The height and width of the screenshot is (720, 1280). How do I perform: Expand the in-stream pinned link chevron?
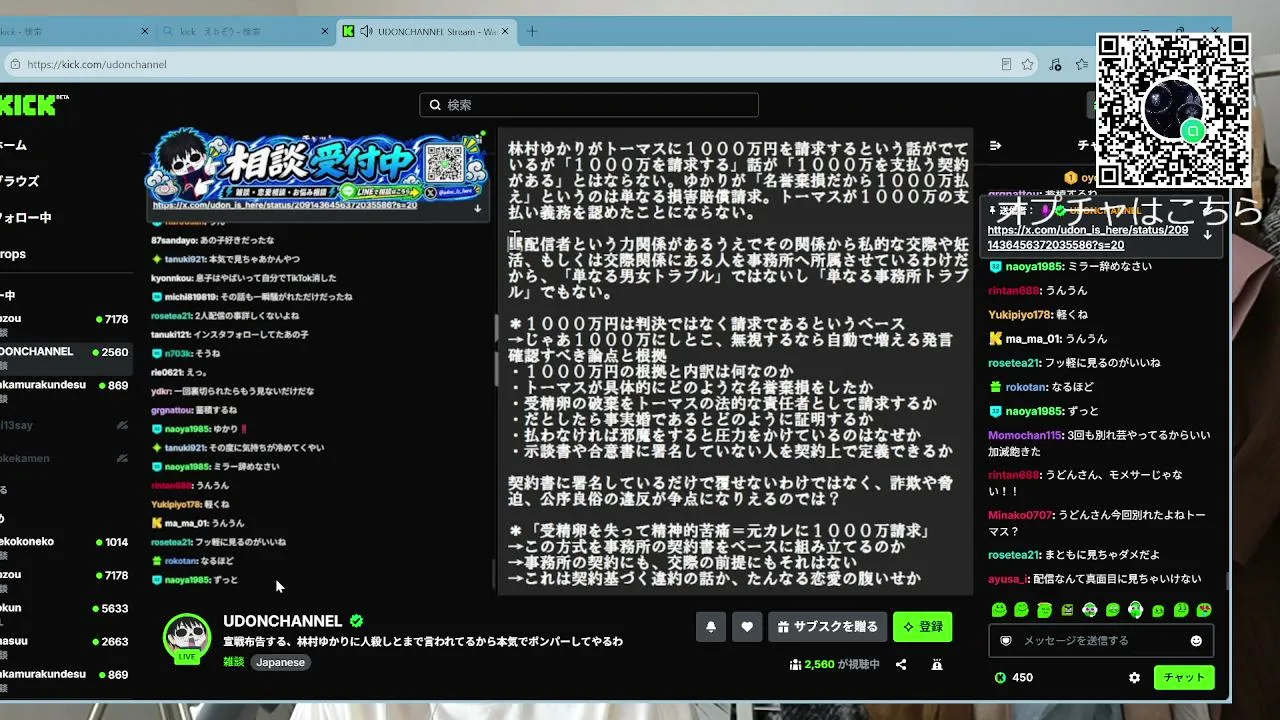click(477, 209)
